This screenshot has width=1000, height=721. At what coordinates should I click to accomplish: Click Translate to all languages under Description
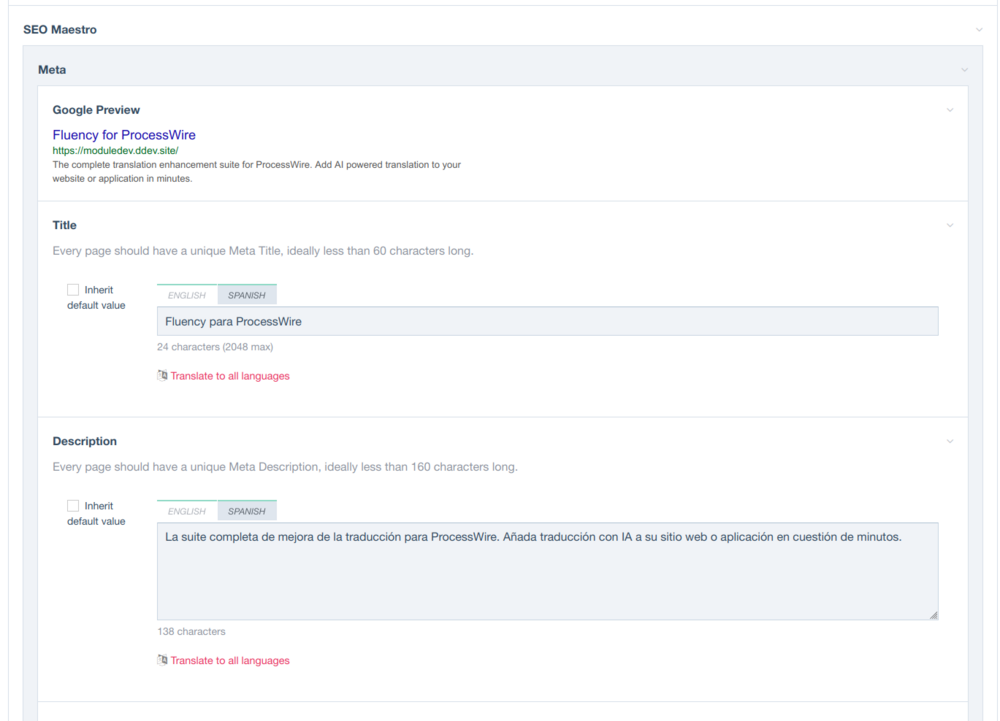[x=230, y=660]
